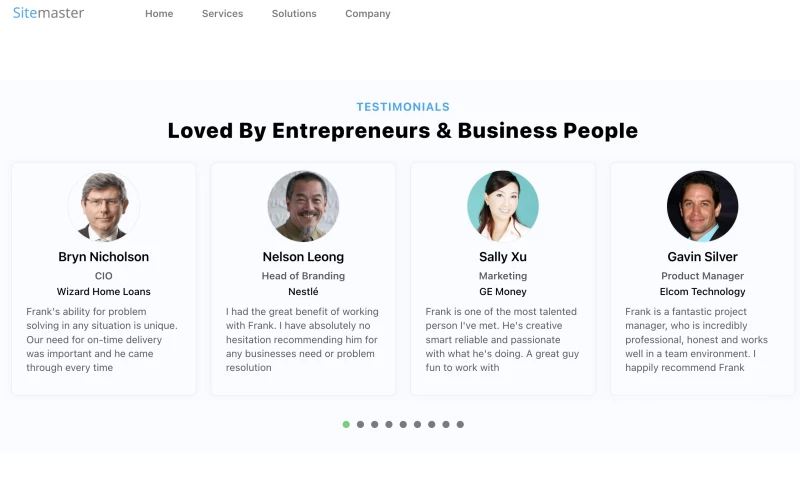Click Bryn Nicholson's profile photo
This screenshot has height=480, width=800.
point(104,207)
